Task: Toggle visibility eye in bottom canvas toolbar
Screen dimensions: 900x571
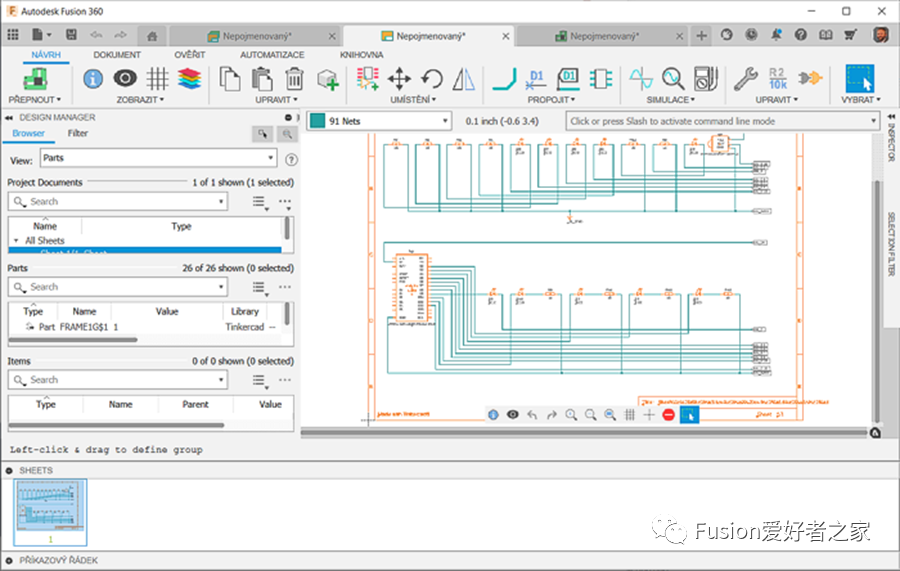Action: pos(512,414)
